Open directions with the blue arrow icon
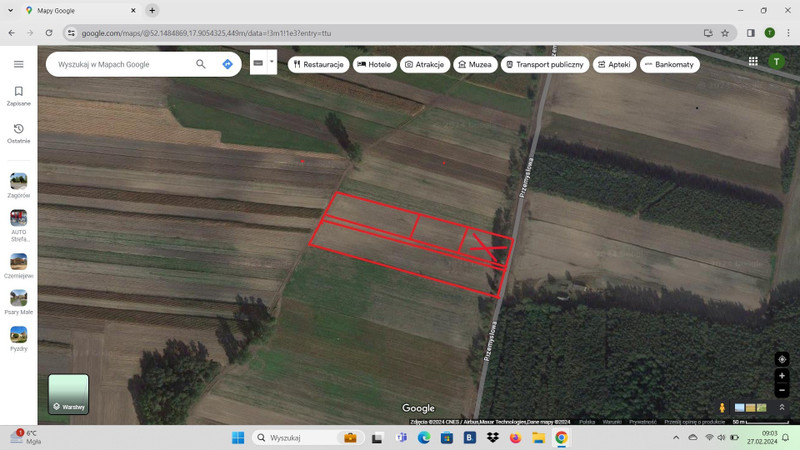This screenshot has width=800, height=450. (x=228, y=64)
